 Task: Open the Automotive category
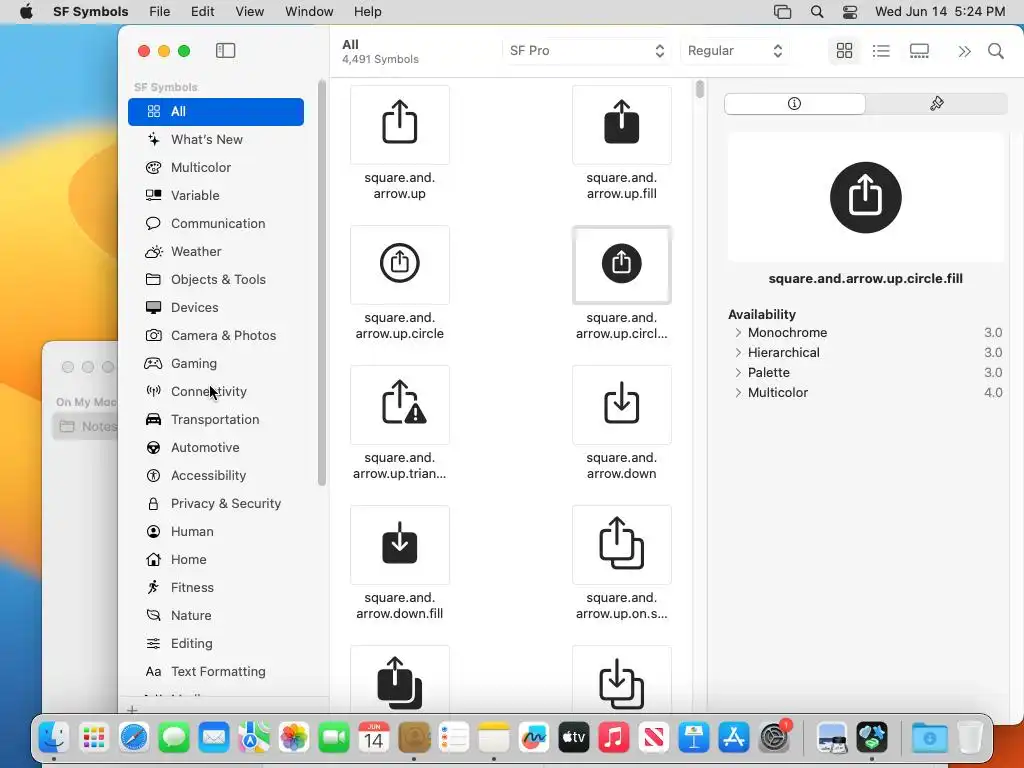[216, 448]
